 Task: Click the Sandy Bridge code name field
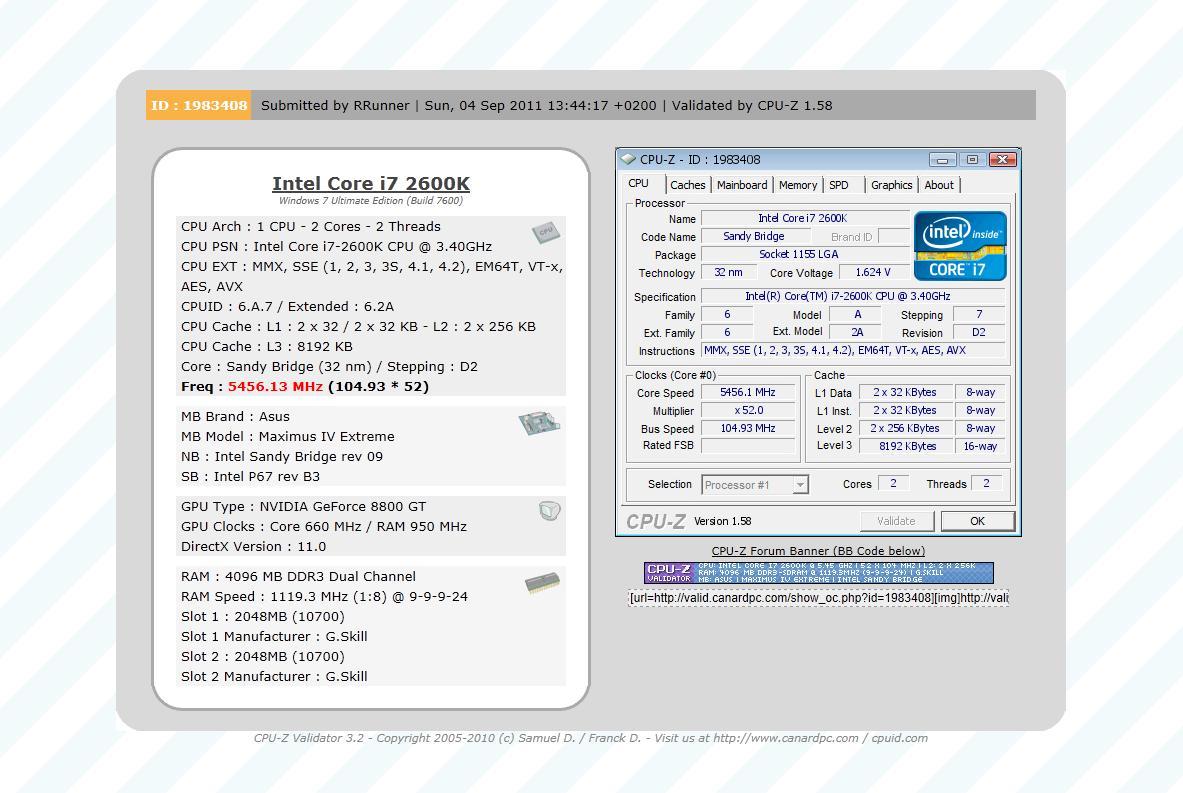pos(754,236)
